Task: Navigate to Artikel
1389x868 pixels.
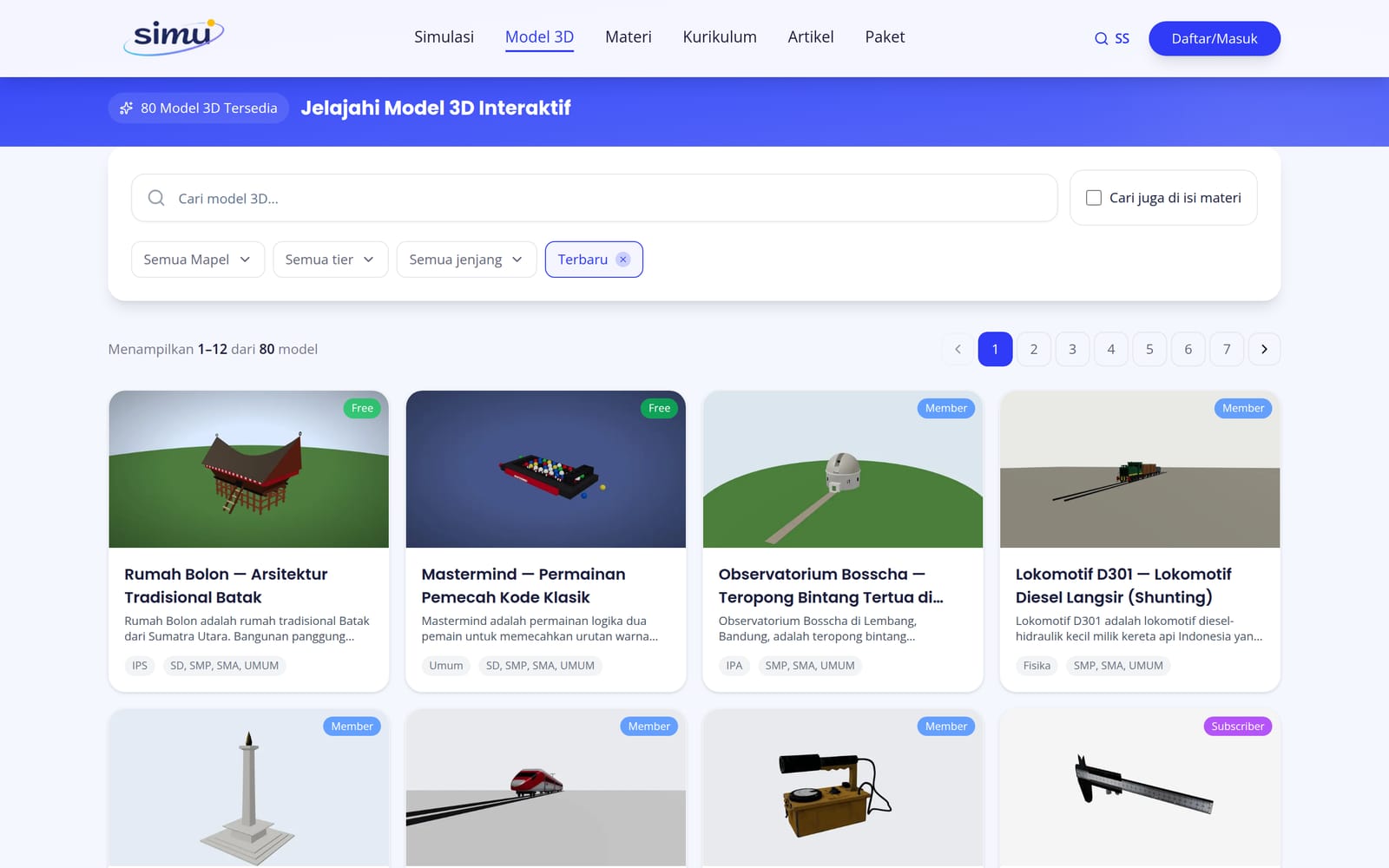Action: pos(811,36)
